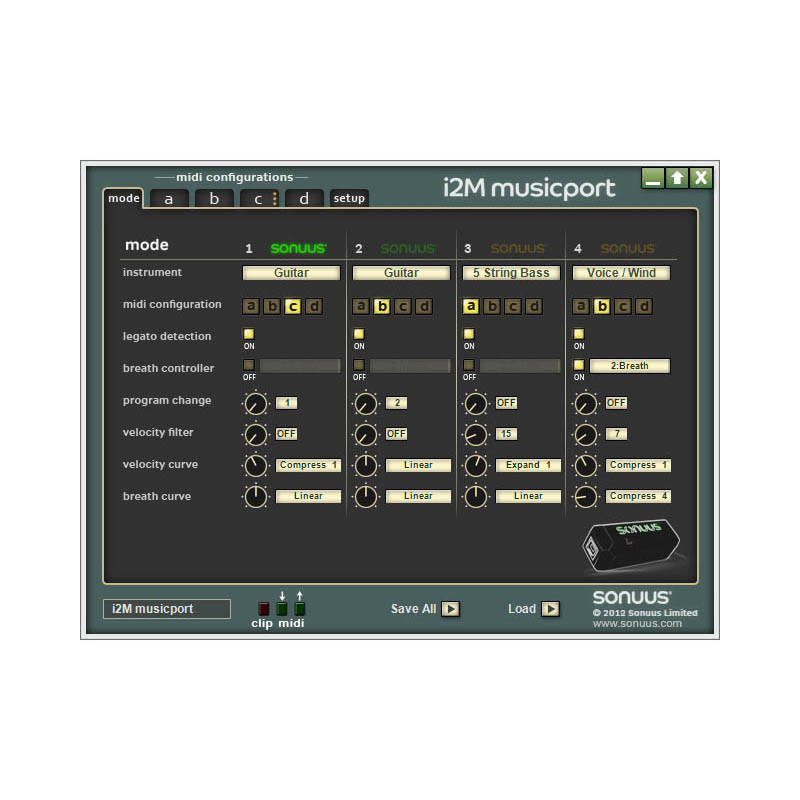Open the 2:Breath controller dropdown
Screen dimensions: 800x800
630,366
